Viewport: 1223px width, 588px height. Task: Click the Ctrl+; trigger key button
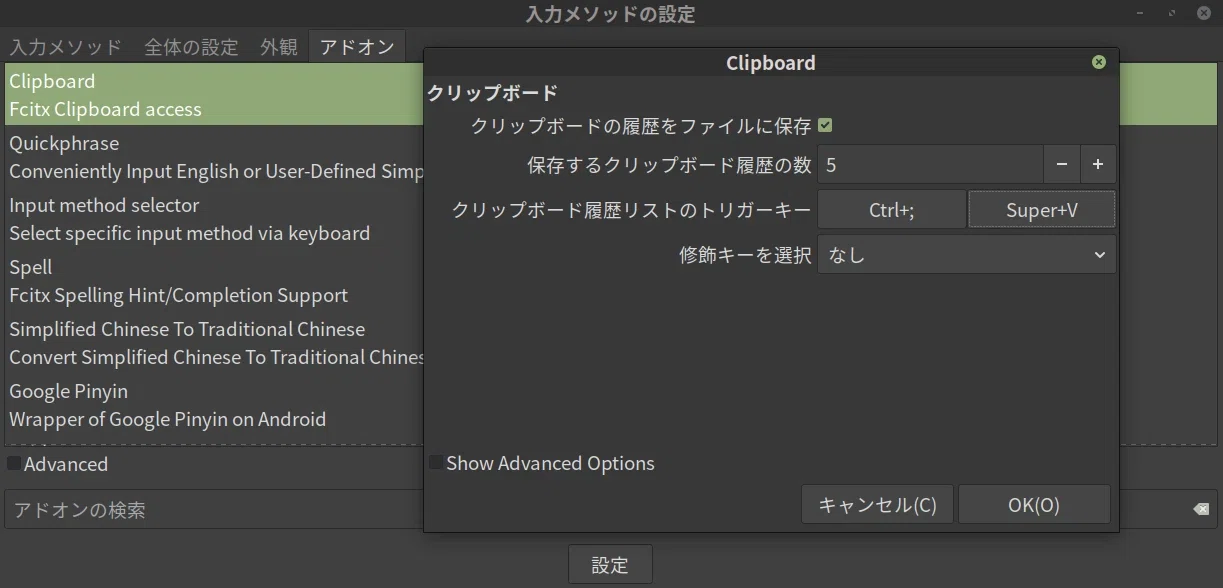pyautogui.click(x=892, y=209)
